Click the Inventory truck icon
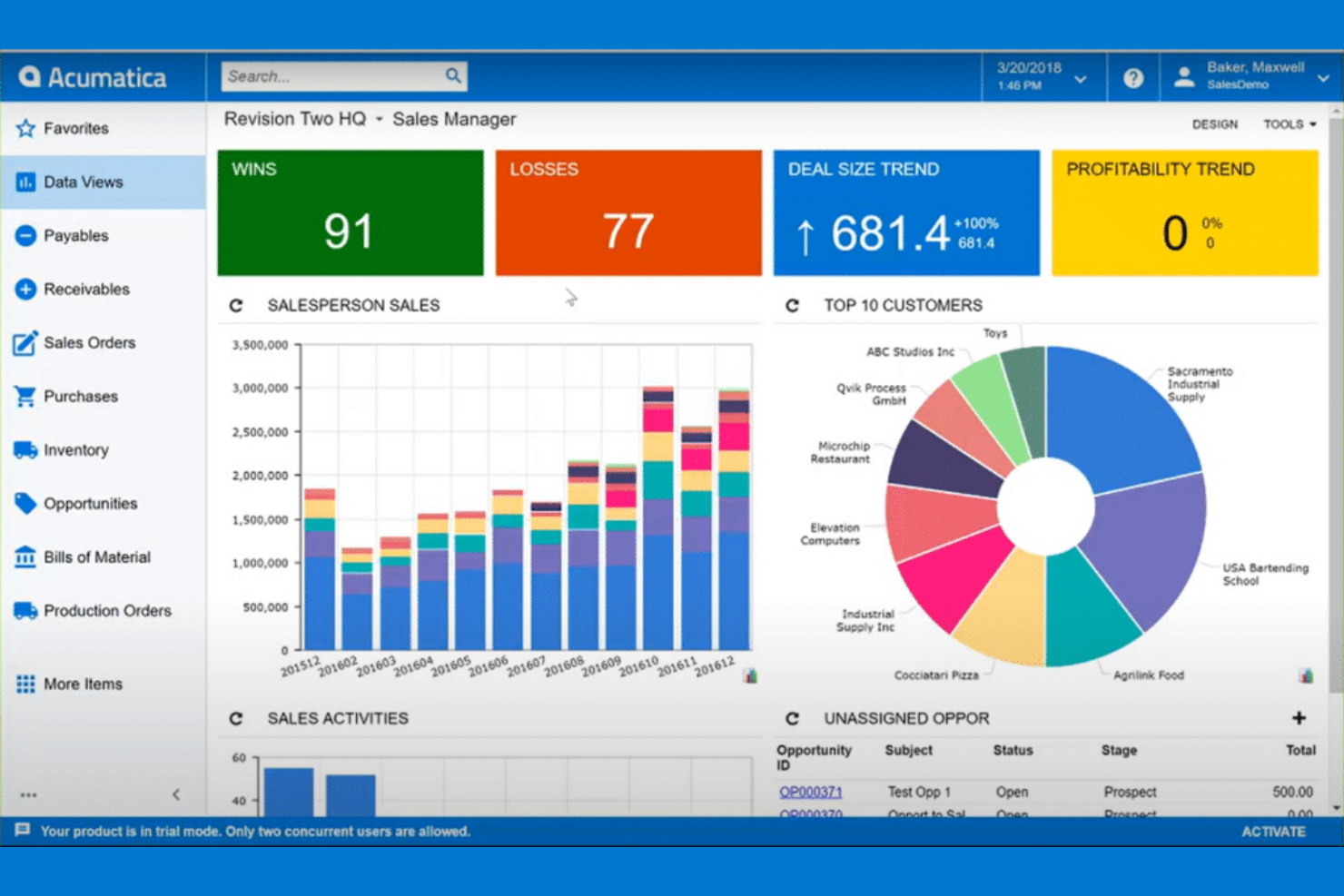Viewport: 1344px width, 896px height. click(x=25, y=449)
